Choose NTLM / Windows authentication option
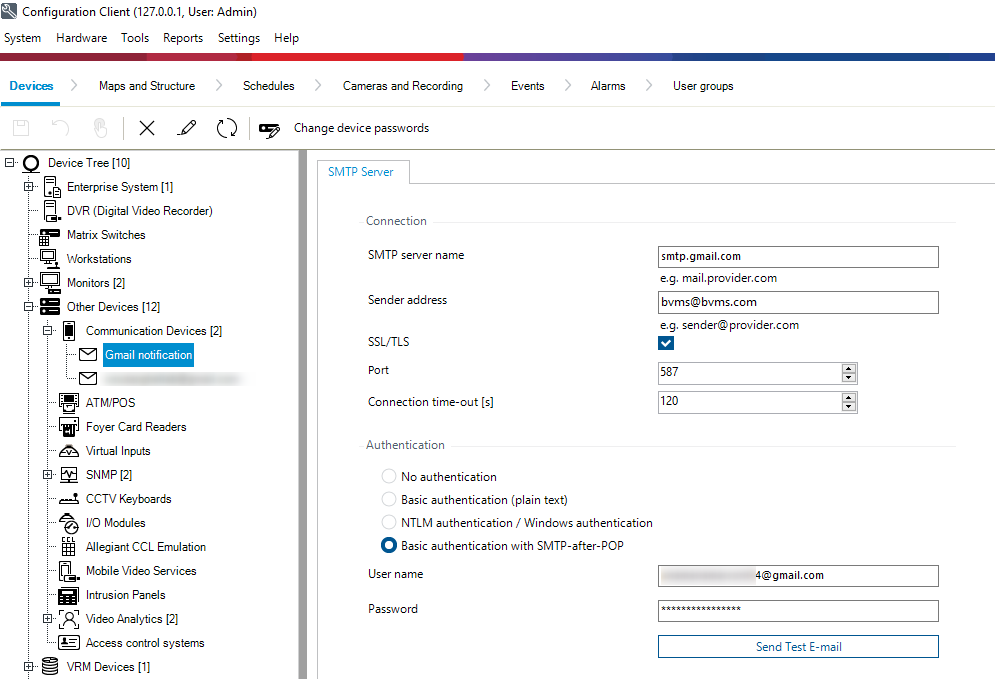The height and width of the screenshot is (679, 995). (389, 523)
